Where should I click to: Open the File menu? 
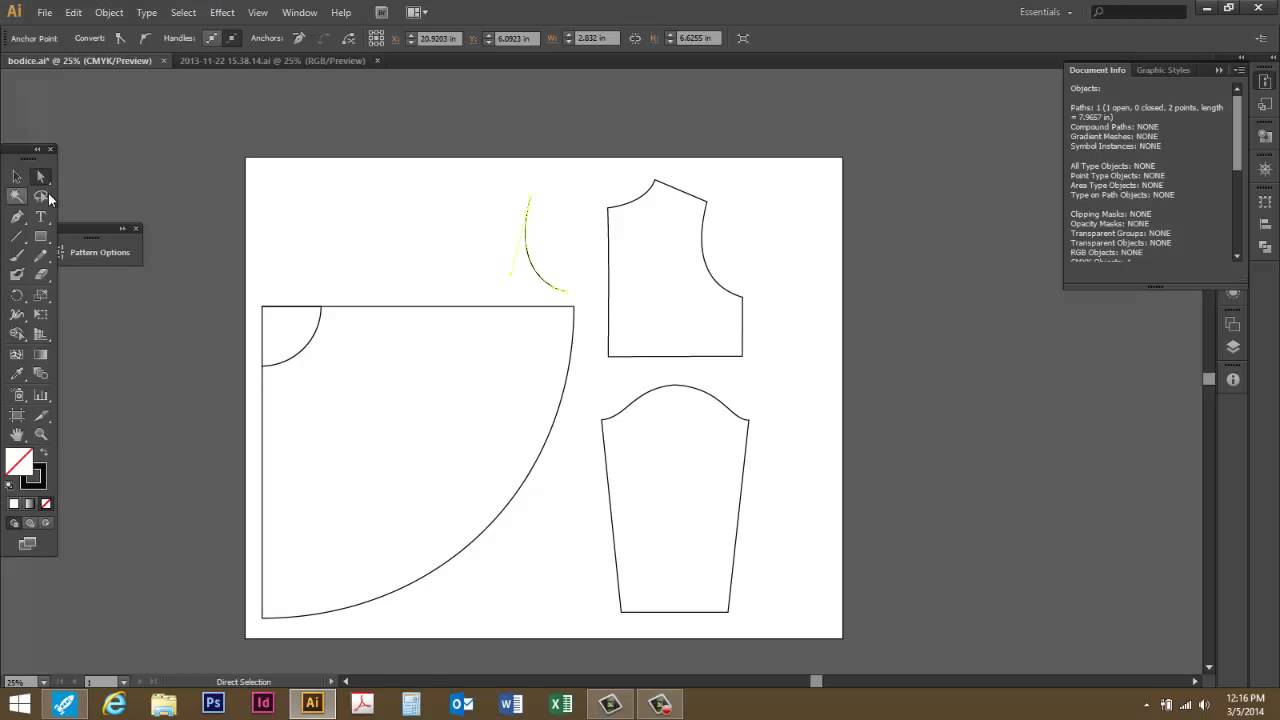[45, 12]
